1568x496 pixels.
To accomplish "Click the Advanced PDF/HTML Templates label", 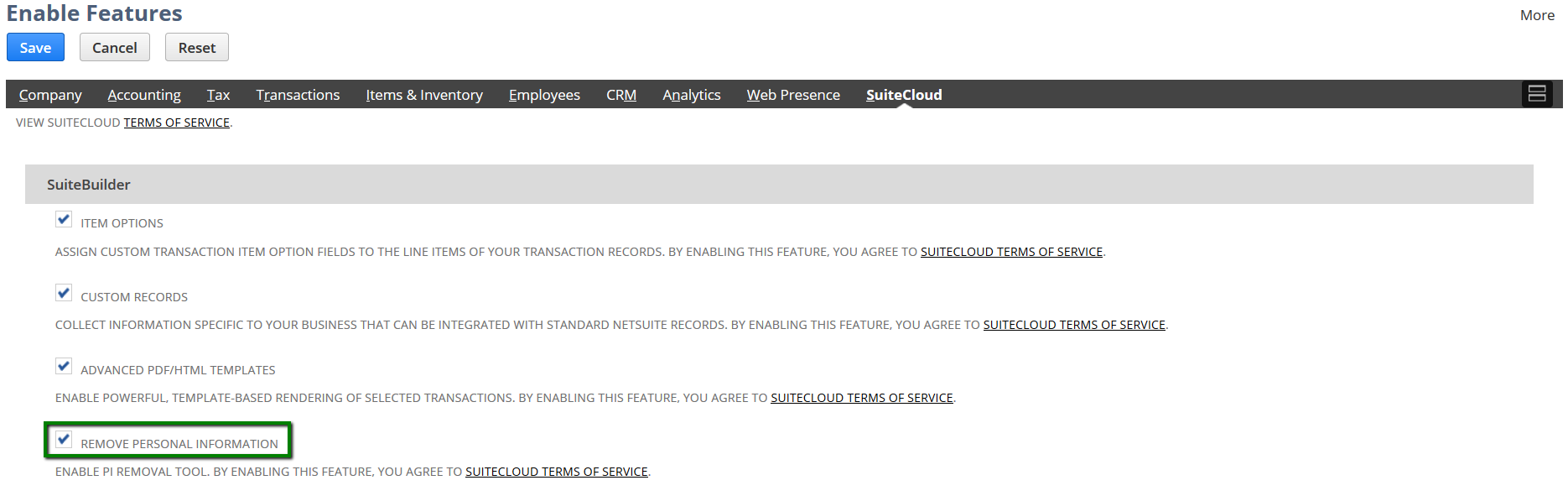I will (178, 370).
